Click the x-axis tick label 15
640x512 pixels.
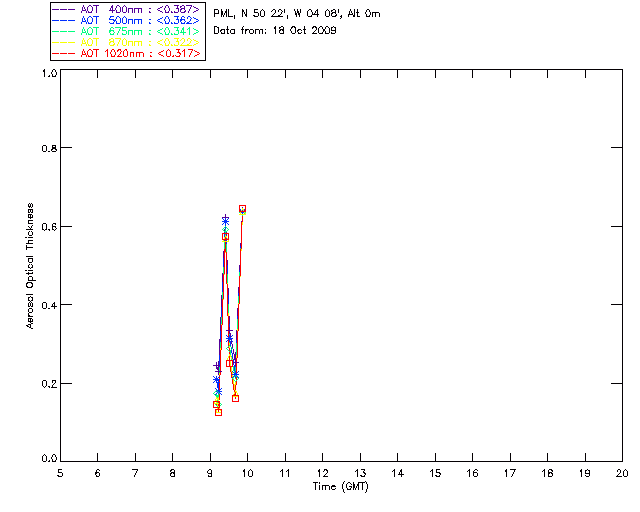click(x=435, y=474)
